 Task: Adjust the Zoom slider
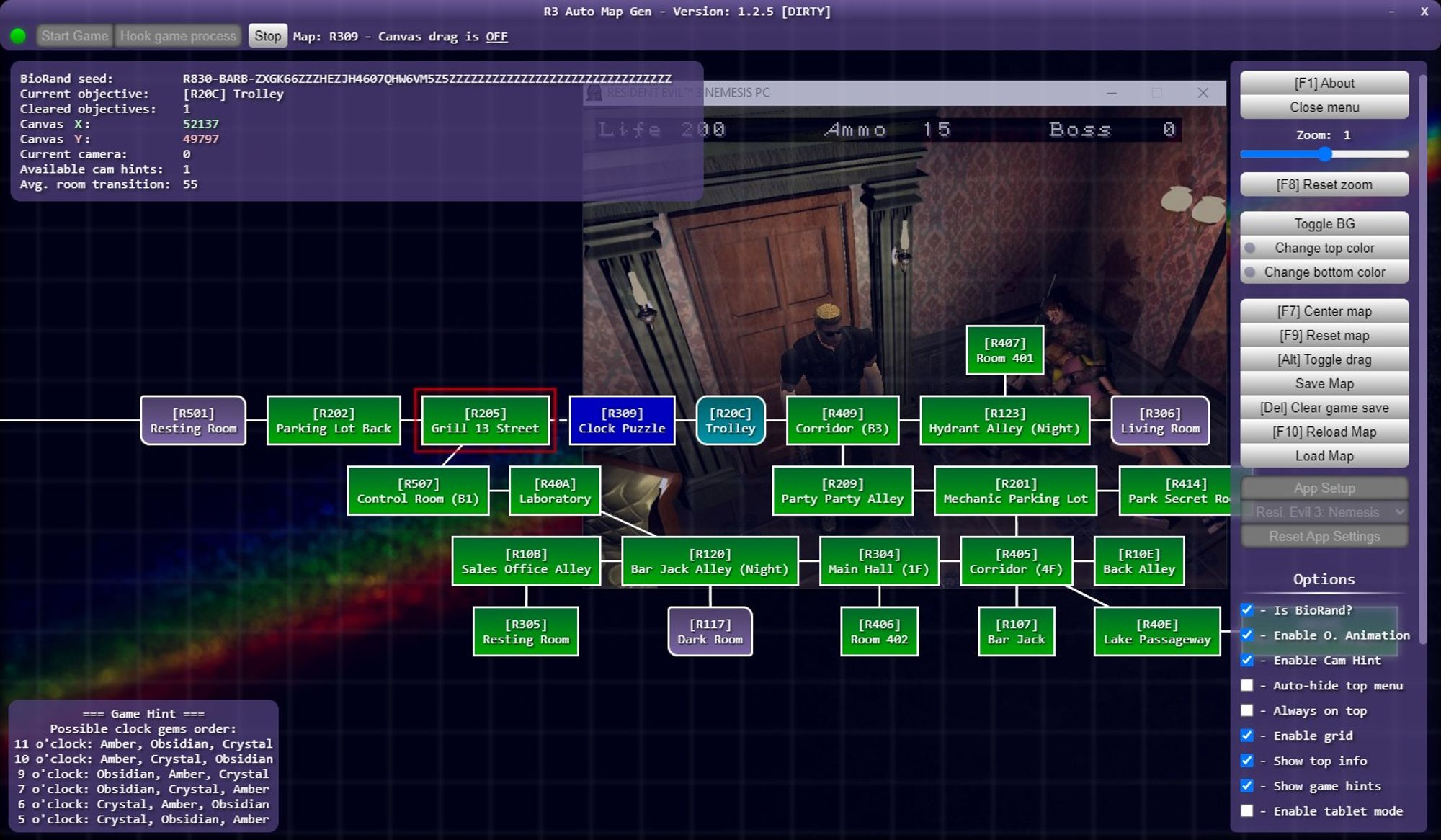(x=1324, y=154)
